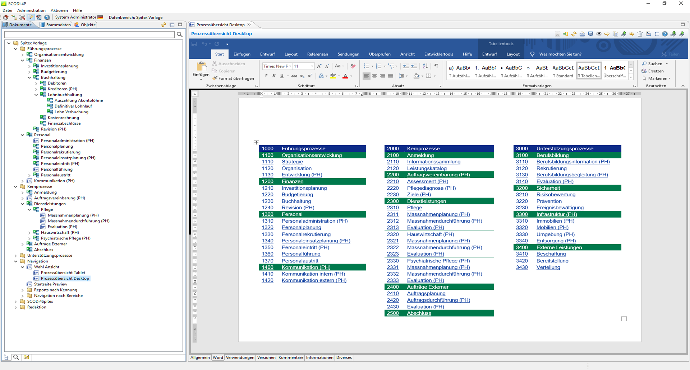Open the font name dropdown
Image resolution: width=690 pixels, height=370 pixels.
(x=277, y=66)
